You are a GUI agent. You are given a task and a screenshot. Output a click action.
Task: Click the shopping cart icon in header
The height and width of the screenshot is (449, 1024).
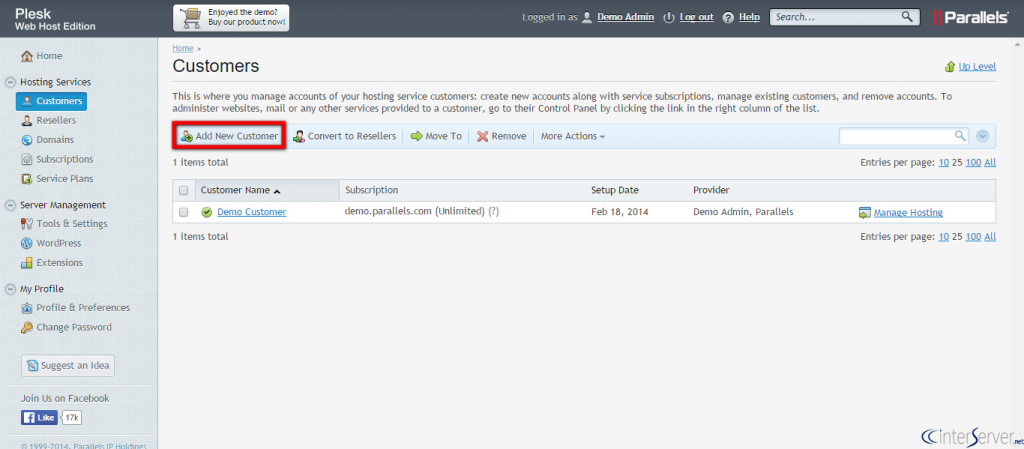coord(191,18)
